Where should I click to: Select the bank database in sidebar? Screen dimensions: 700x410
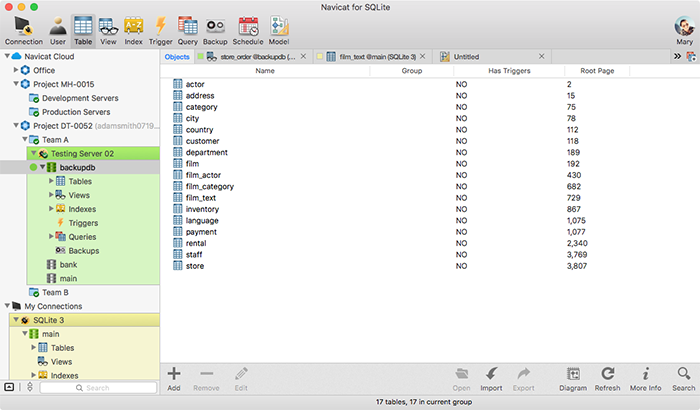(68, 264)
